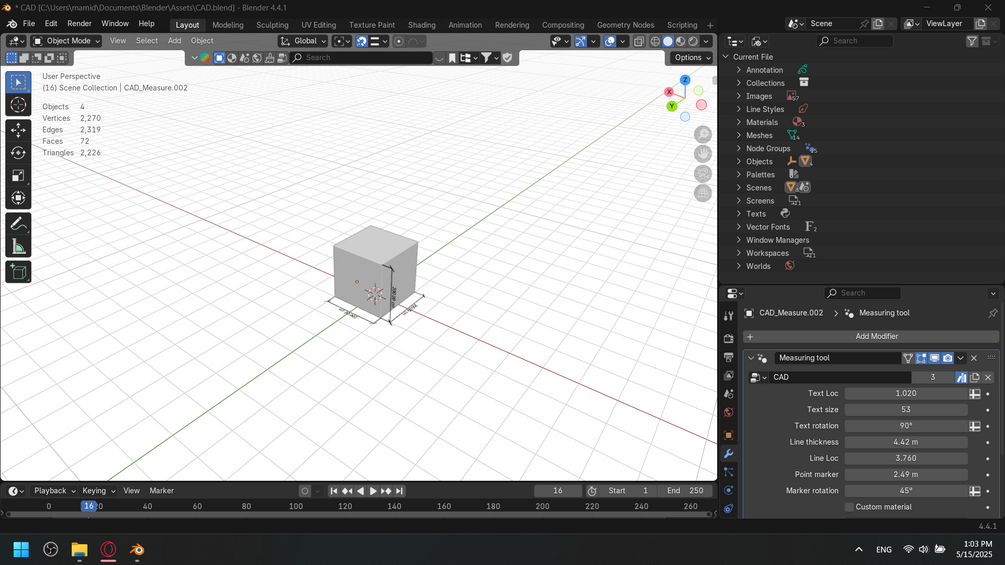Viewport: 1005px width, 565px height.
Task: Click the Line thickness value field
Action: point(906,442)
